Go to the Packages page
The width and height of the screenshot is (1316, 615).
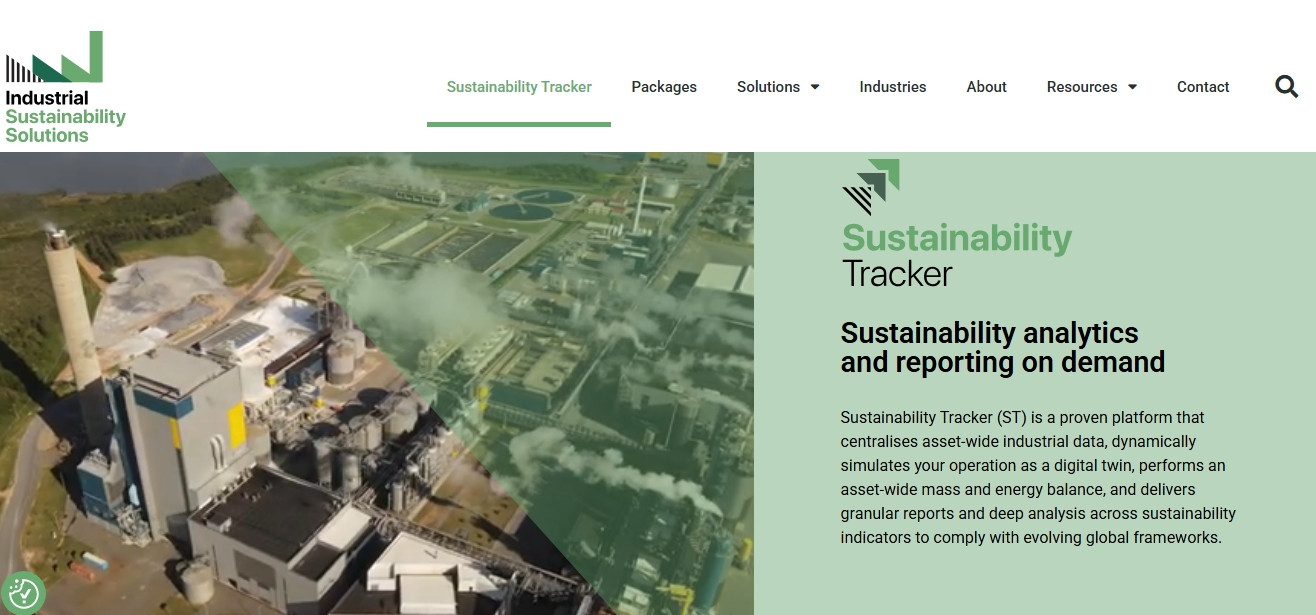[x=664, y=87]
